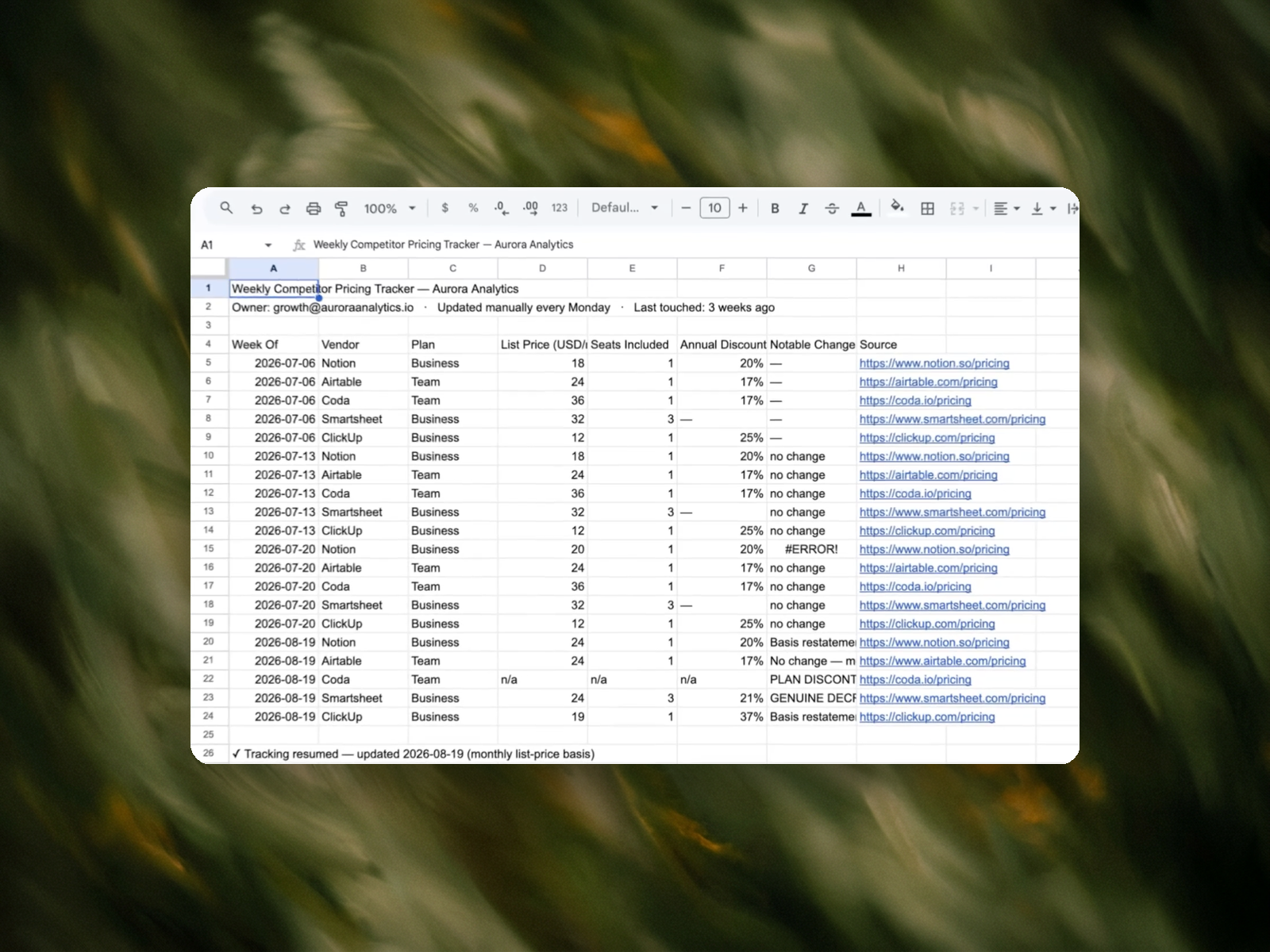Screen dimensions: 1270x952
Task: Select column H header
Action: pyautogui.click(x=901, y=268)
